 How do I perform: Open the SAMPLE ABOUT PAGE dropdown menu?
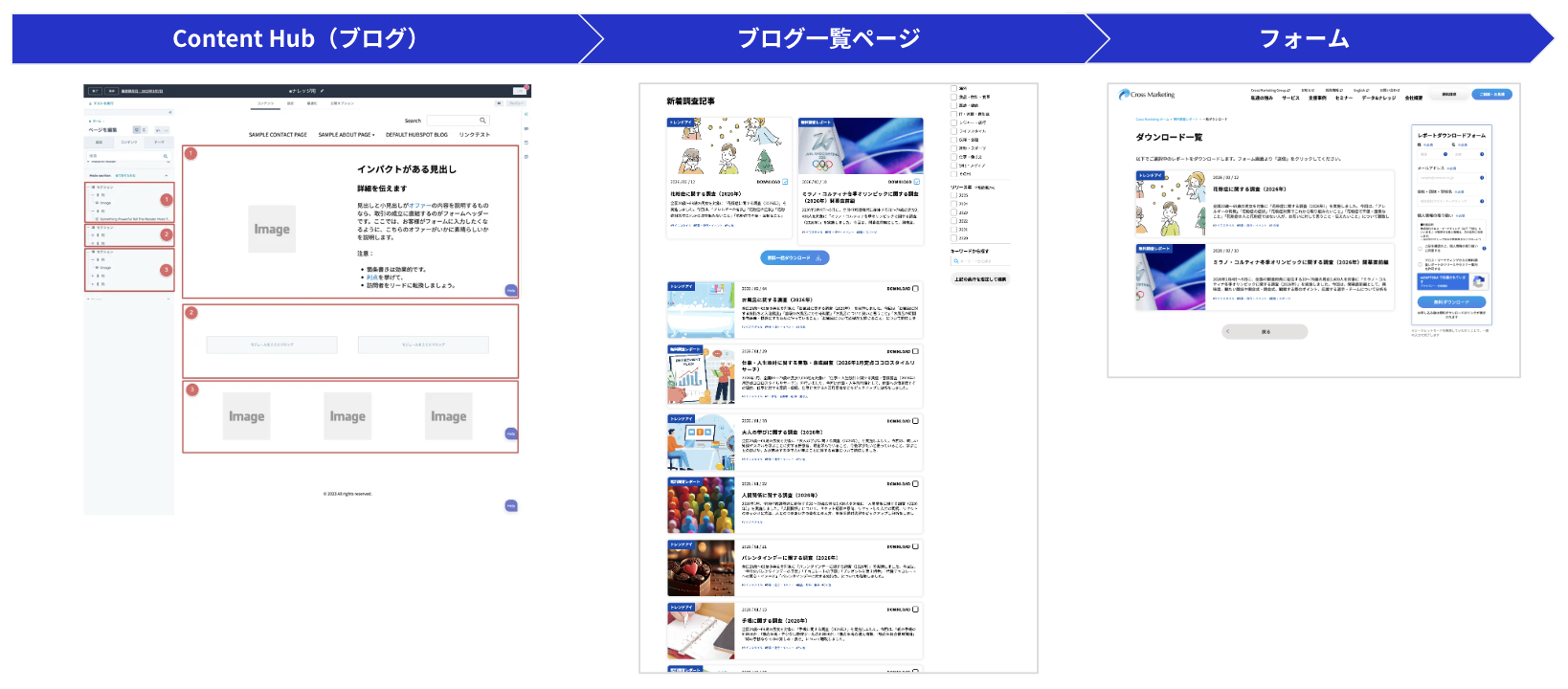pos(347,135)
